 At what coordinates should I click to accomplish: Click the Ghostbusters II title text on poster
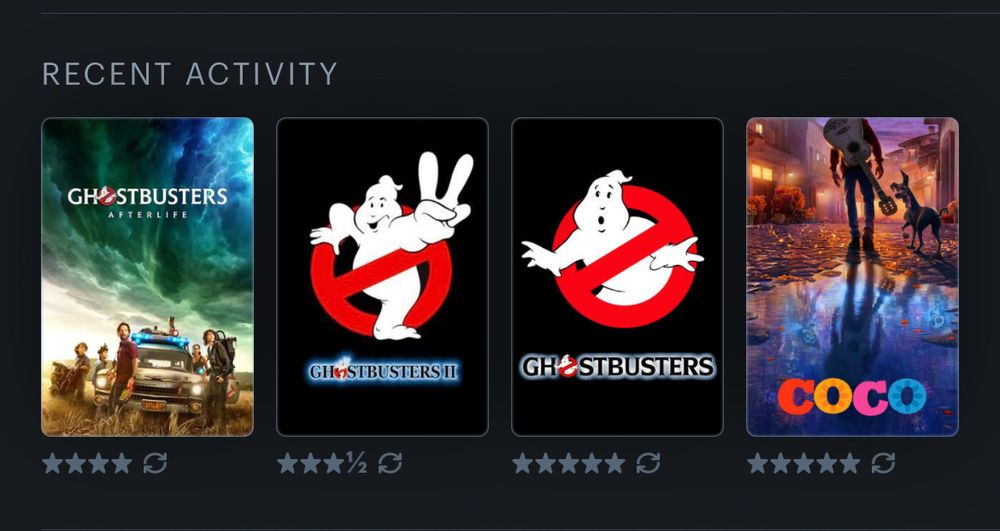(383, 370)
